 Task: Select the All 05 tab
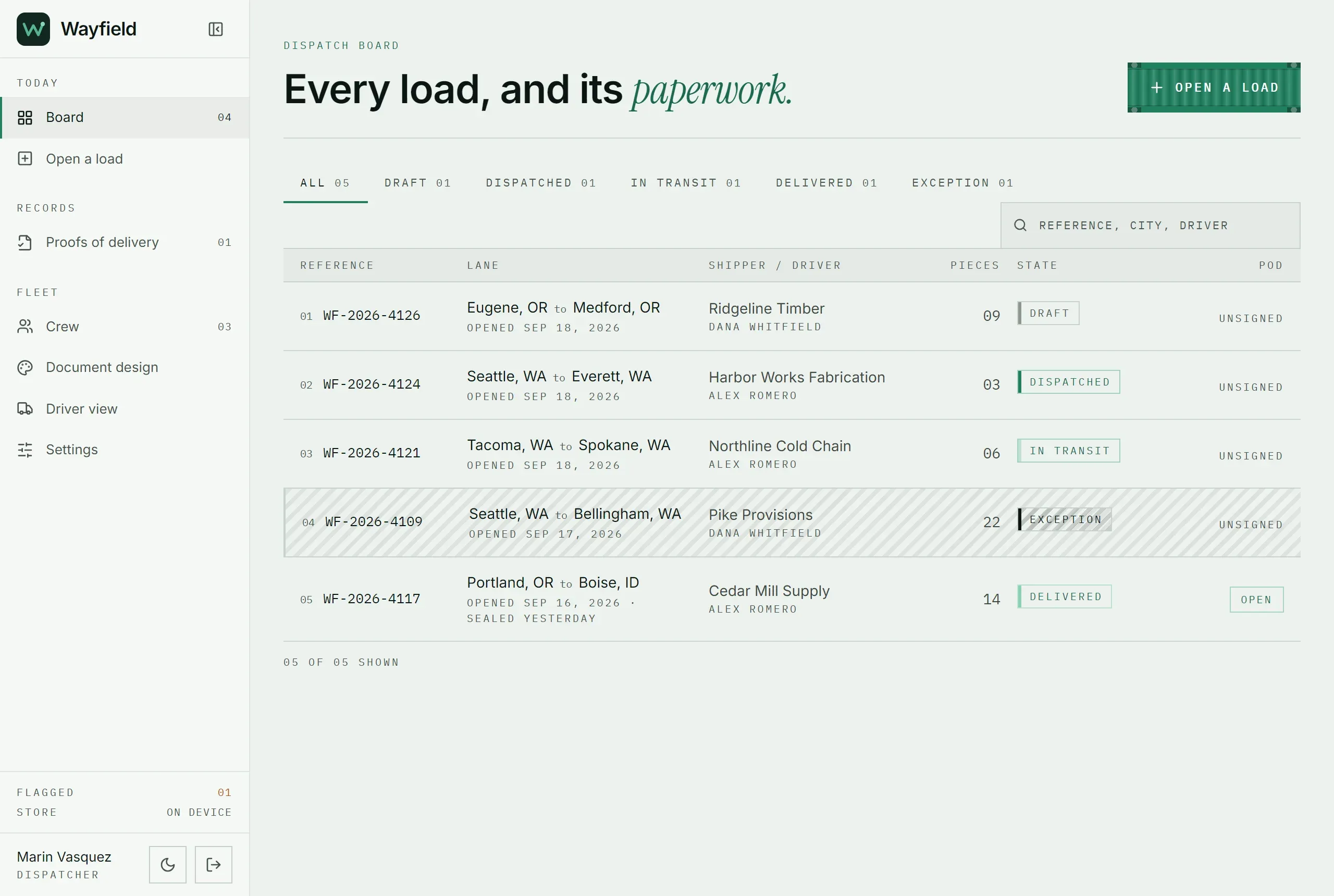(325, 183)
